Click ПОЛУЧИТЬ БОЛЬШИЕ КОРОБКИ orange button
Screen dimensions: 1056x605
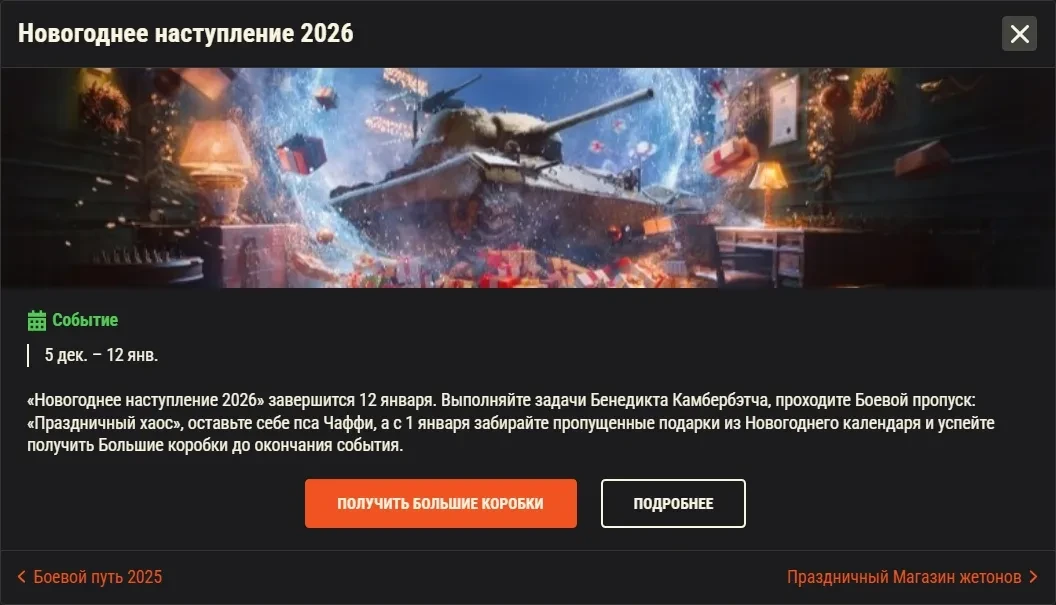tap(440, 503)
